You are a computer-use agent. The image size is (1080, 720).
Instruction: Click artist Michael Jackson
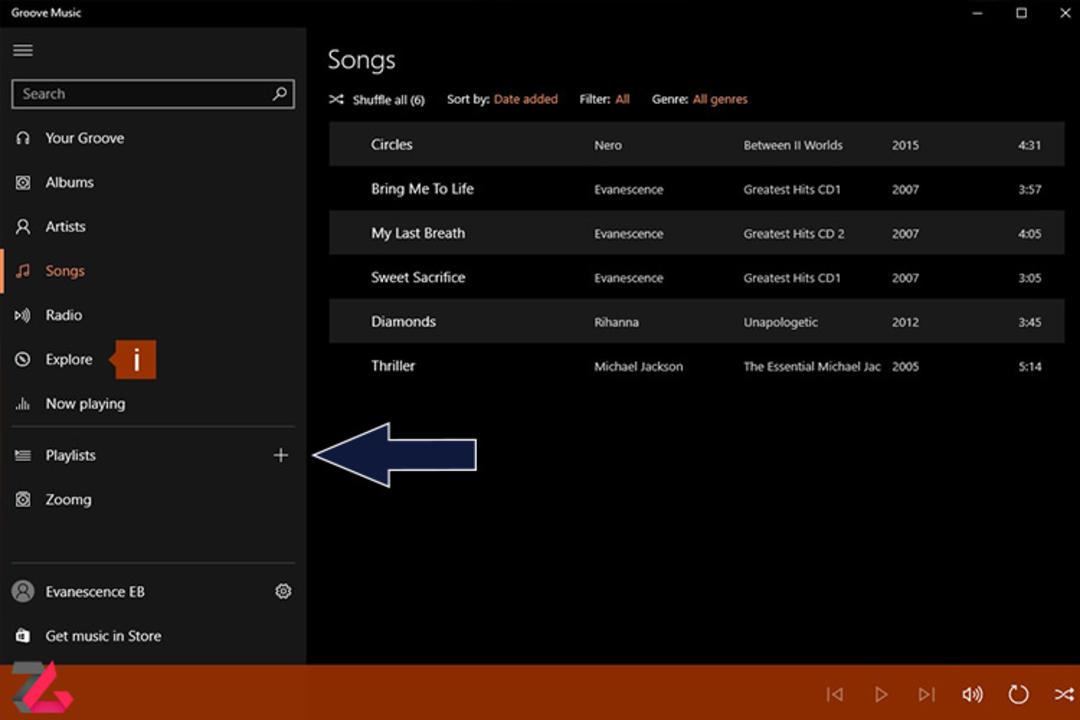[x=638, y=367]
